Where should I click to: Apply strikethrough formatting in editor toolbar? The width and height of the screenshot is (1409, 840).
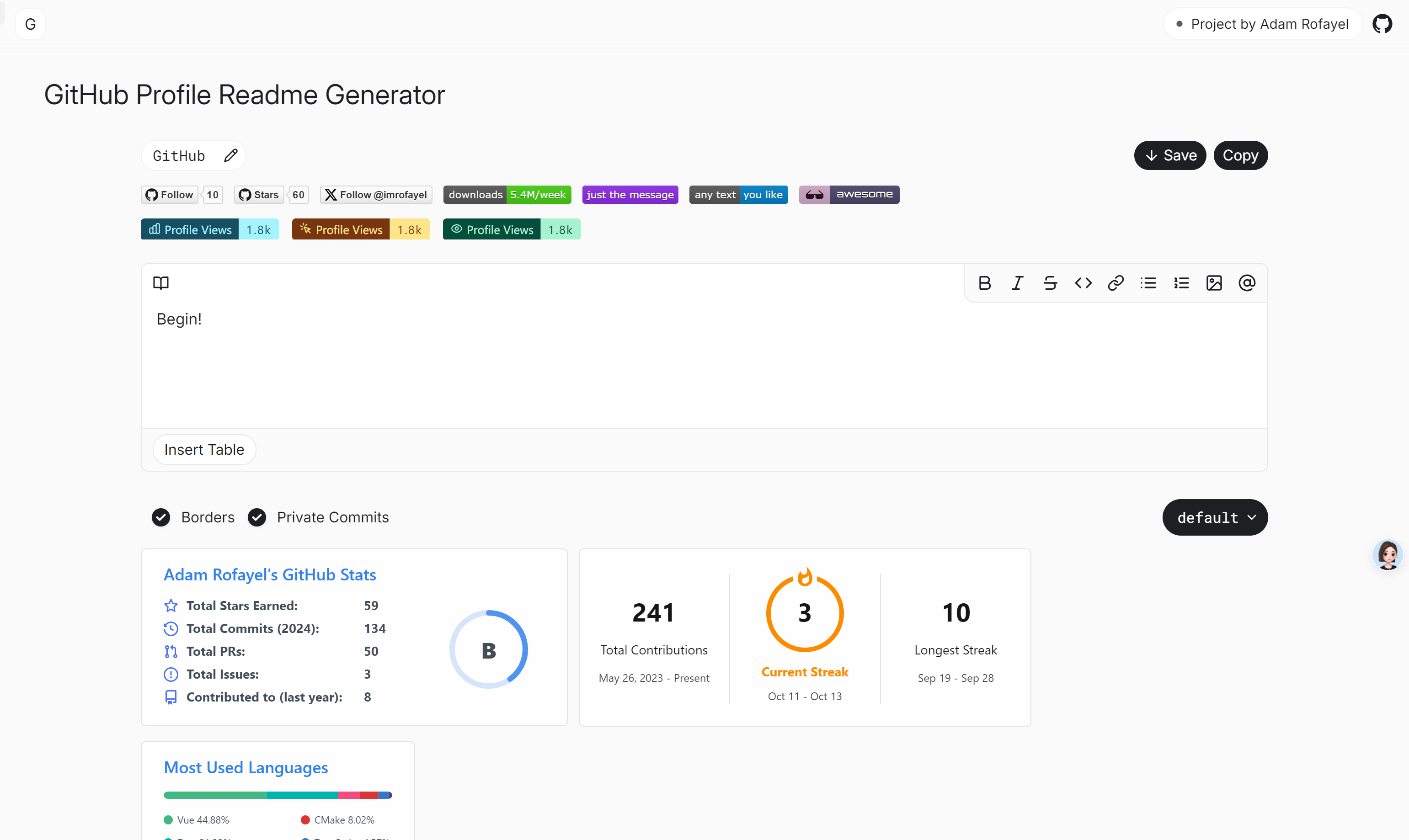click(1050, 283)
